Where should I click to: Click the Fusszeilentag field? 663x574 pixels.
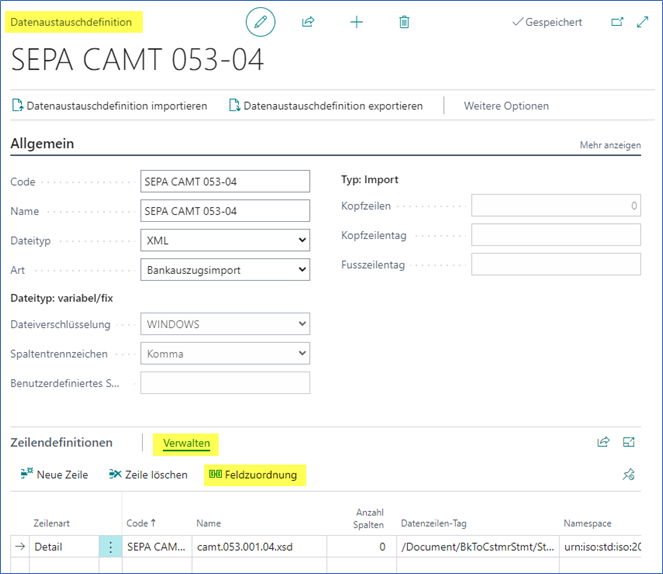pos(556,264)
